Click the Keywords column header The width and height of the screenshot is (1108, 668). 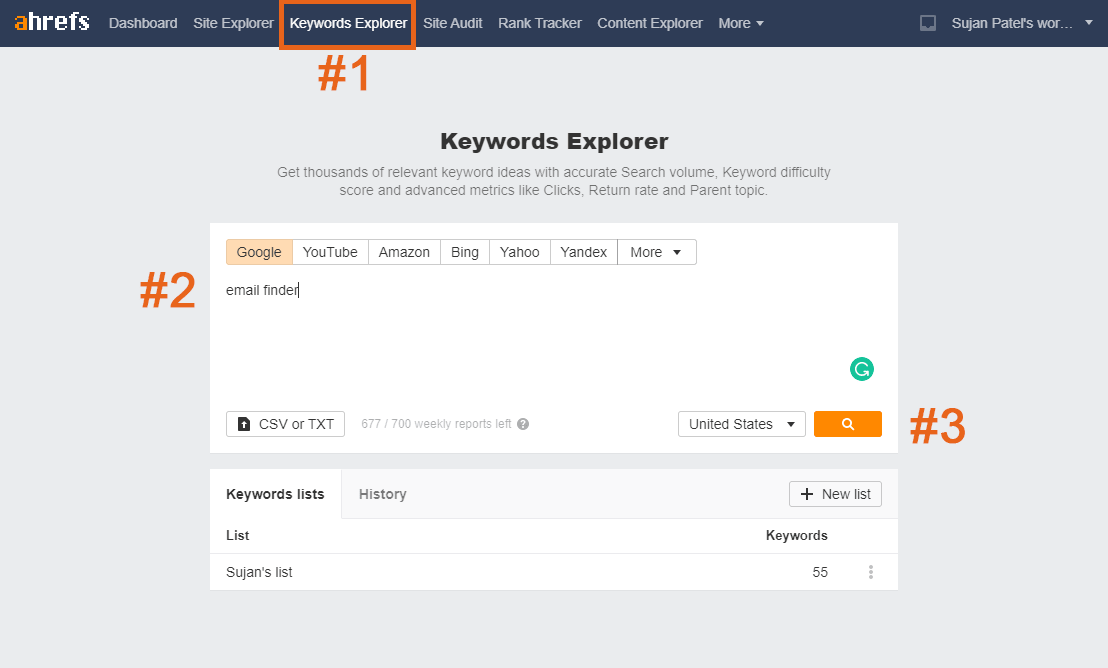(x=796, y=536)
